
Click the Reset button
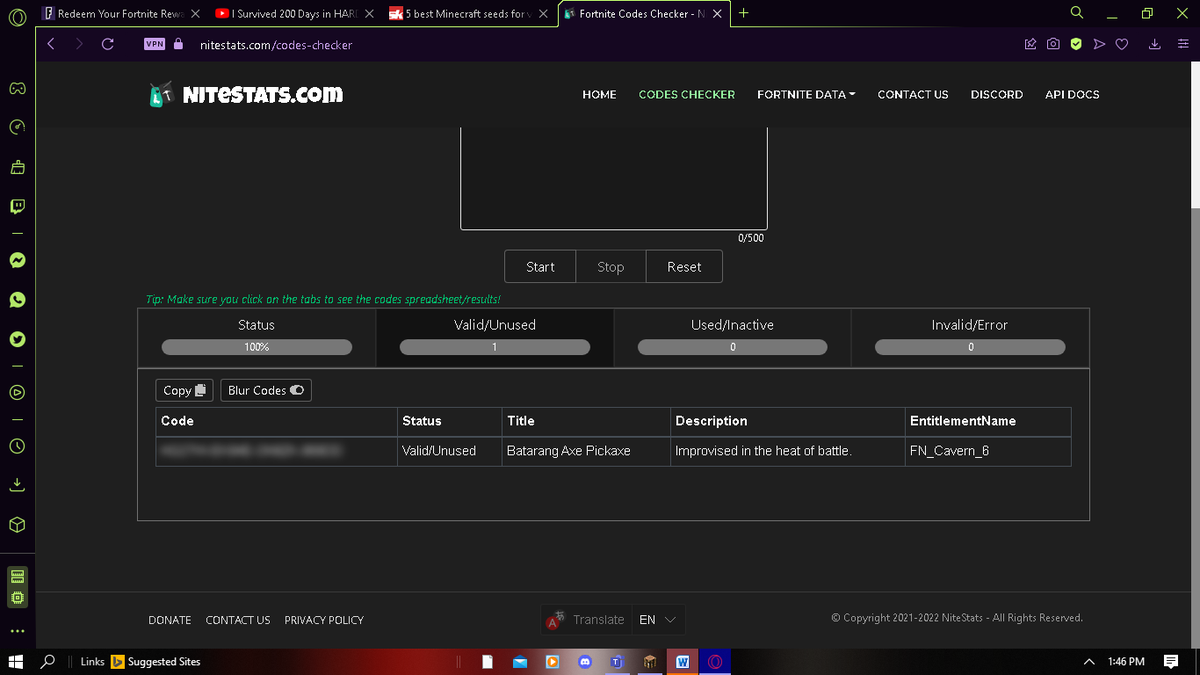(684, 267)
